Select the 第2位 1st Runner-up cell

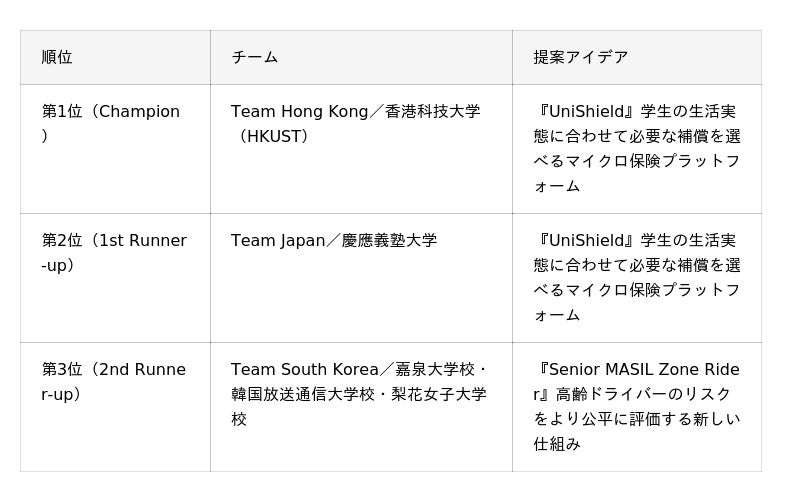click(x=115, y=278)
